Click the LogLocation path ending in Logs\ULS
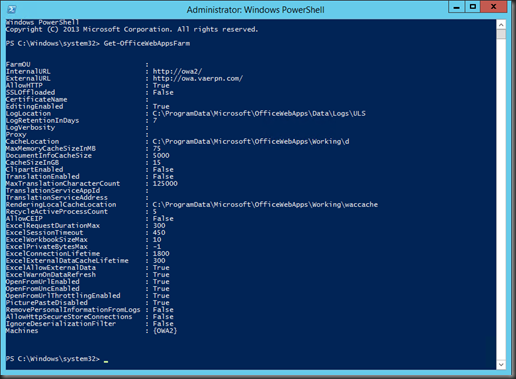 [259, 113]
